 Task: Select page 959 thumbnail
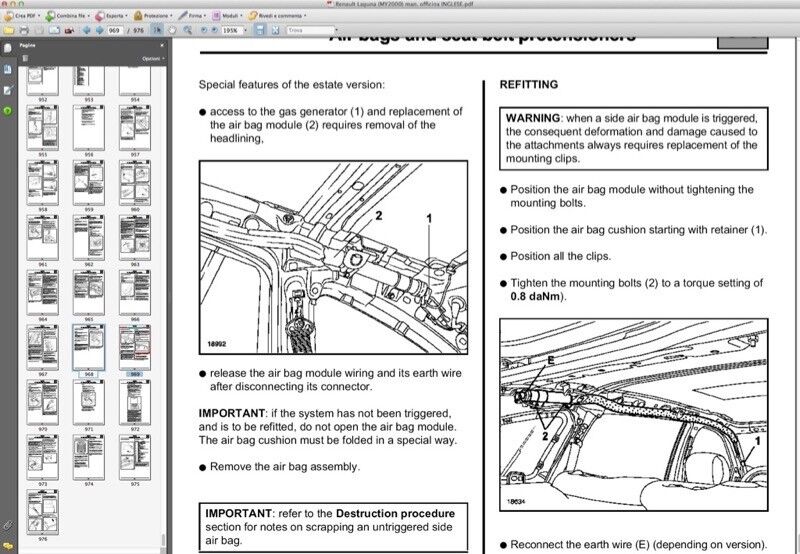[89, 183]
